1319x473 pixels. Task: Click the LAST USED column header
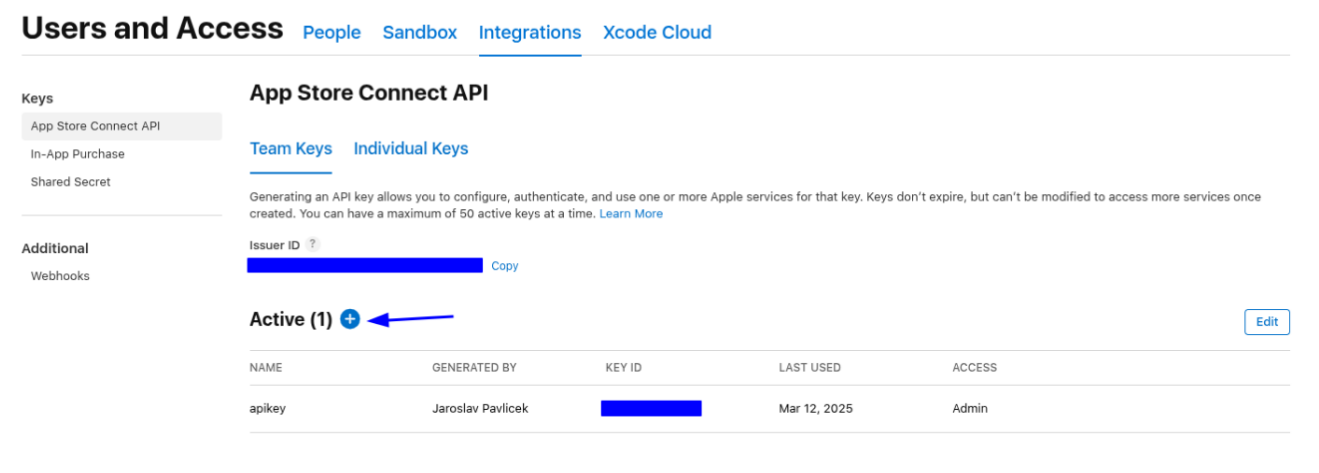pos(809,368)
